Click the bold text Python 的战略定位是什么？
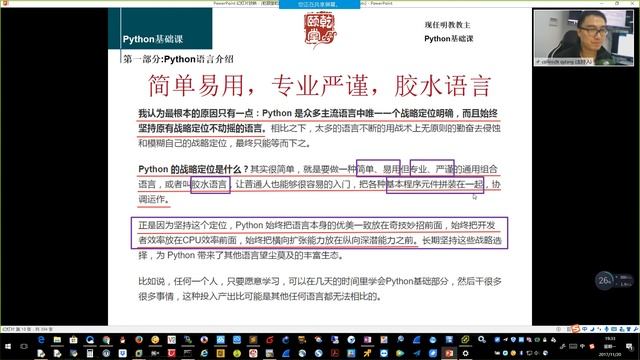 click(x=193, y=169)
